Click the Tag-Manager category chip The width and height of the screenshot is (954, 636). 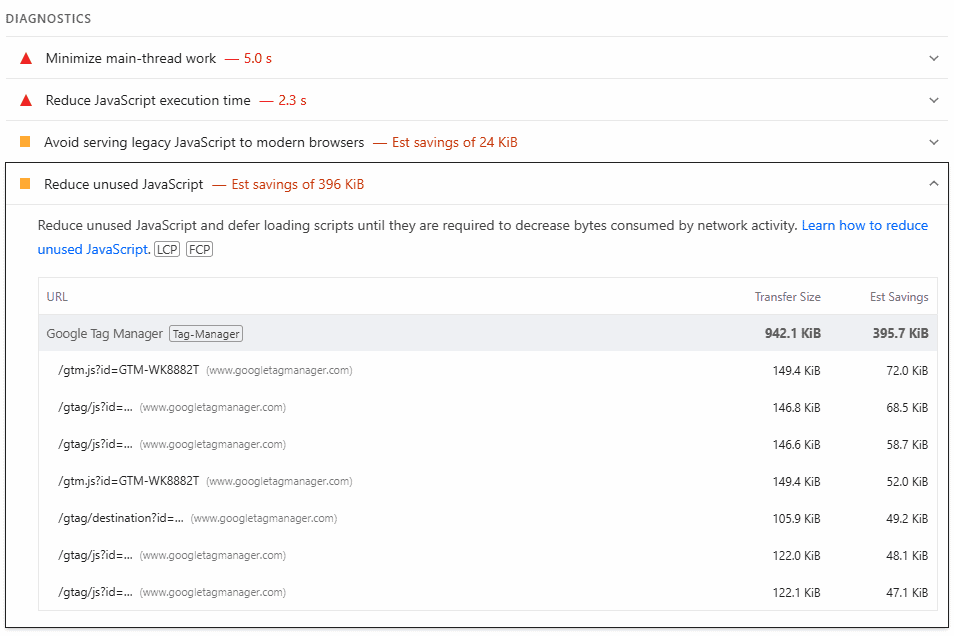pyautogui.click(x=206, y=334)
